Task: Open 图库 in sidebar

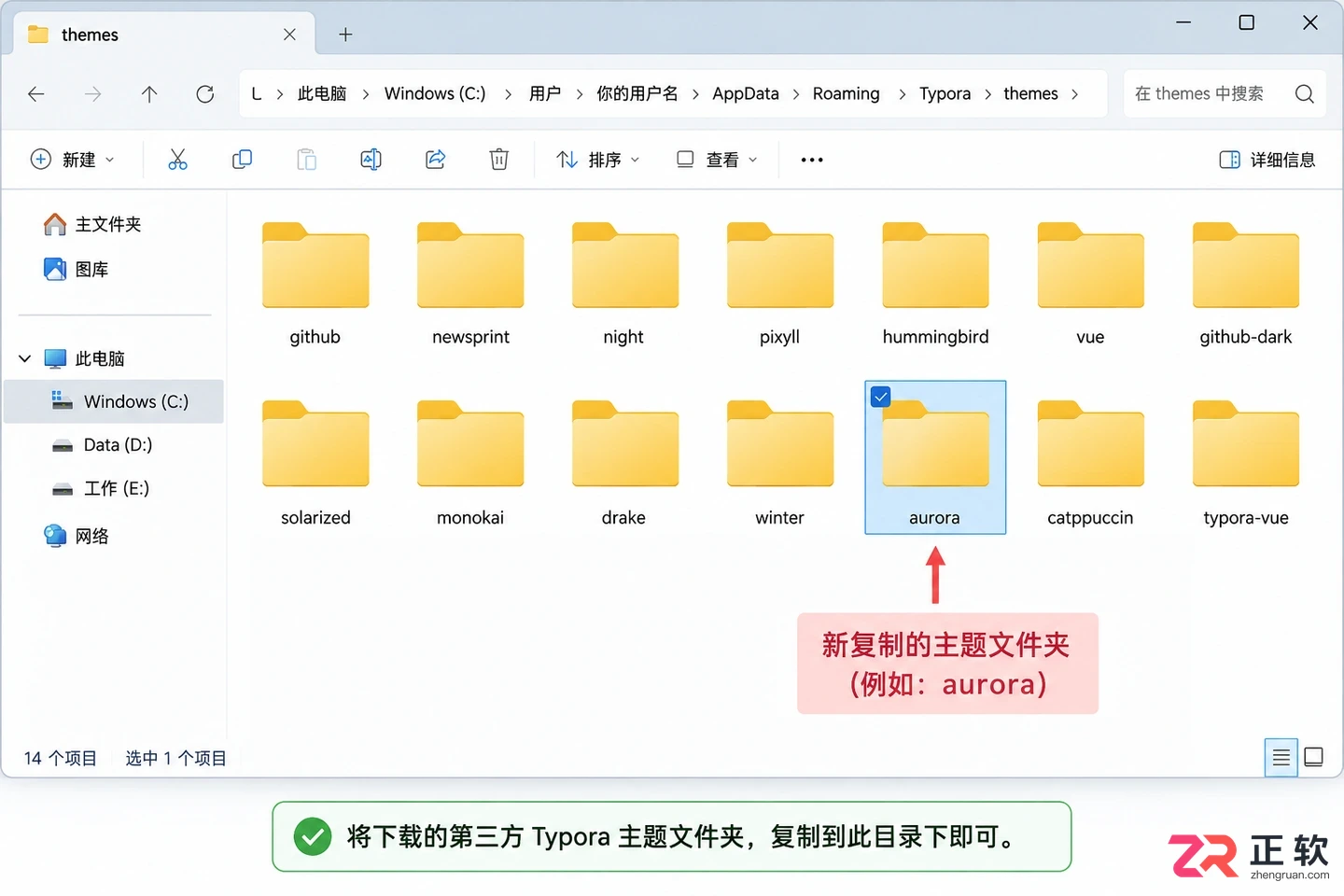Action: [x=77, y=270]
